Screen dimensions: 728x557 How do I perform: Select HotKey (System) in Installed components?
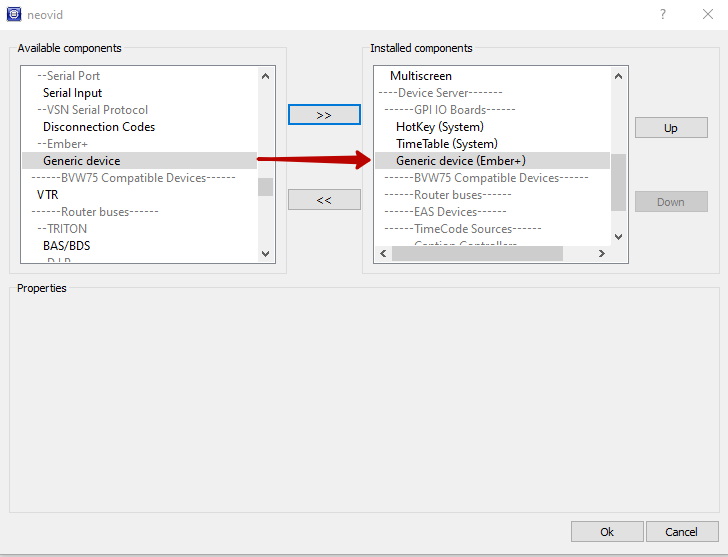pos(492,127)
